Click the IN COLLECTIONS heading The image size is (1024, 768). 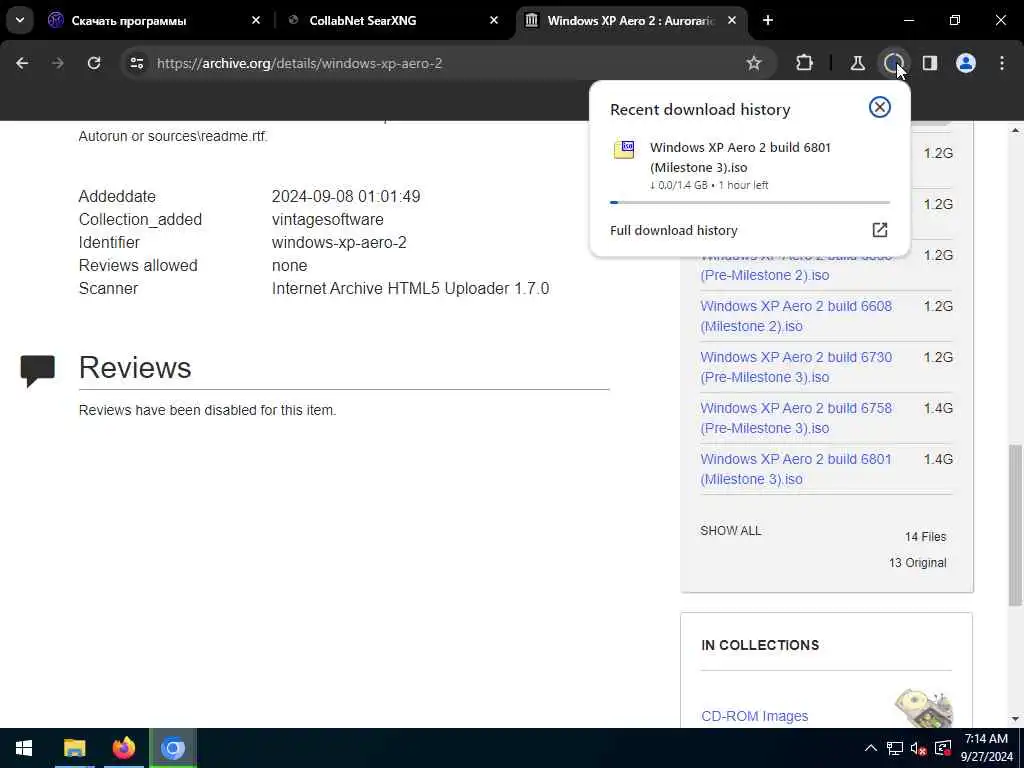point(760,645)
